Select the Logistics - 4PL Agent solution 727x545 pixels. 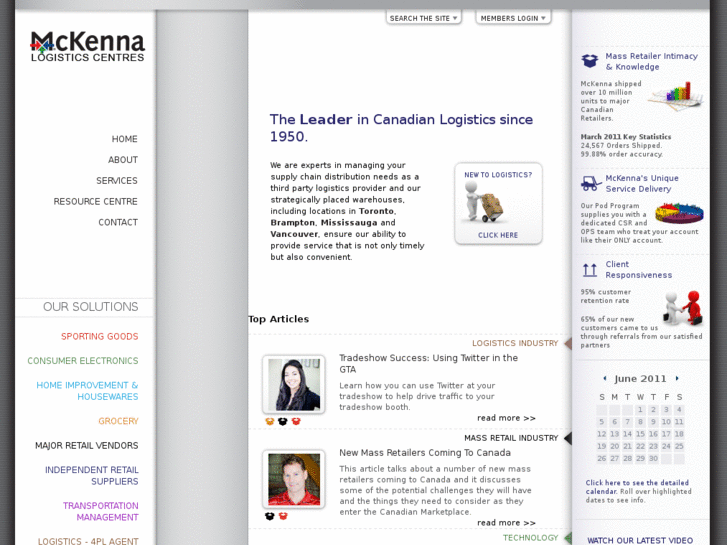point(88,541)
